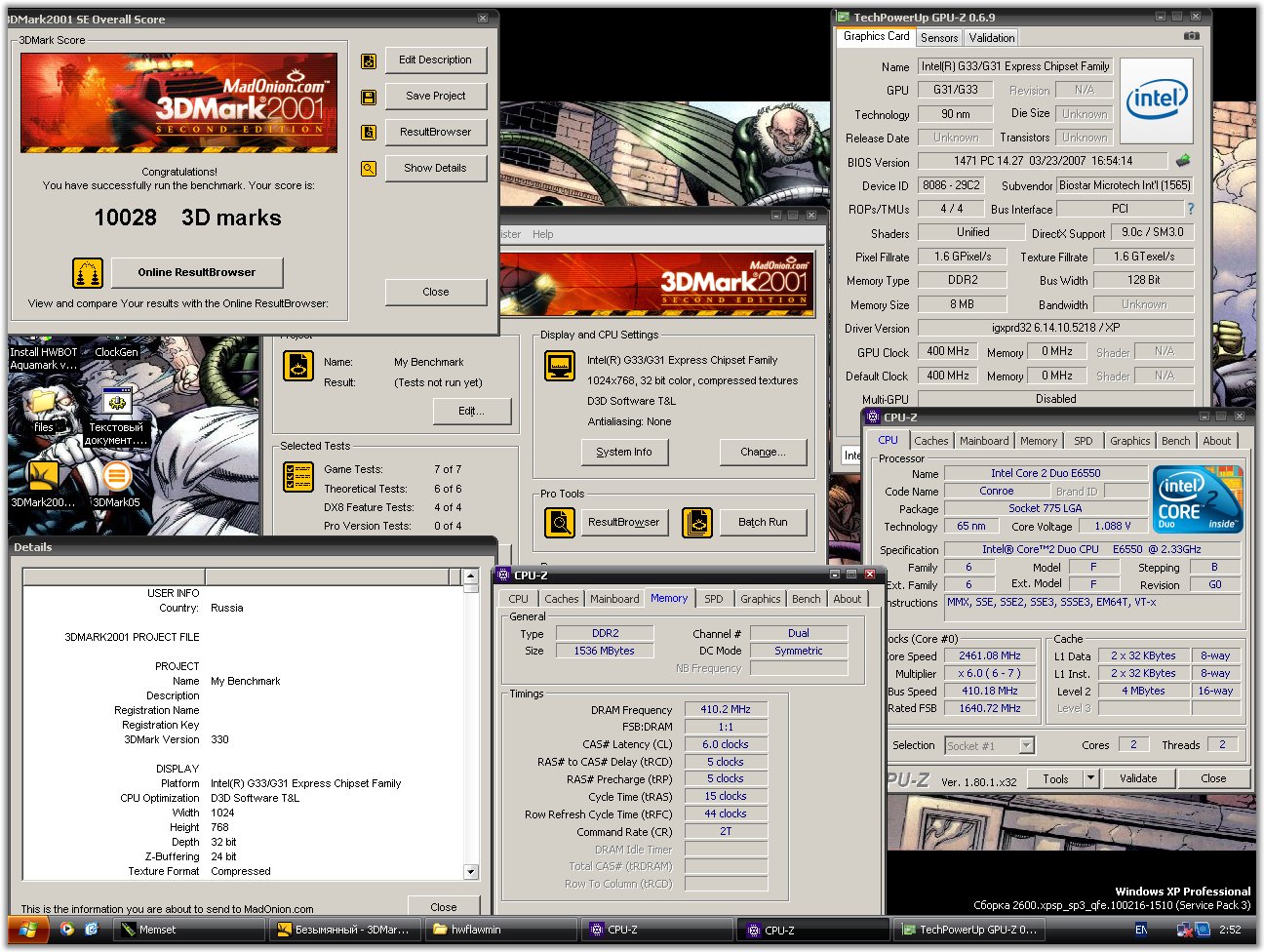Click the magnifier icon beside Show Details
The width and height of the screenshot is (1264, 952).
click(x=369, y=169)
